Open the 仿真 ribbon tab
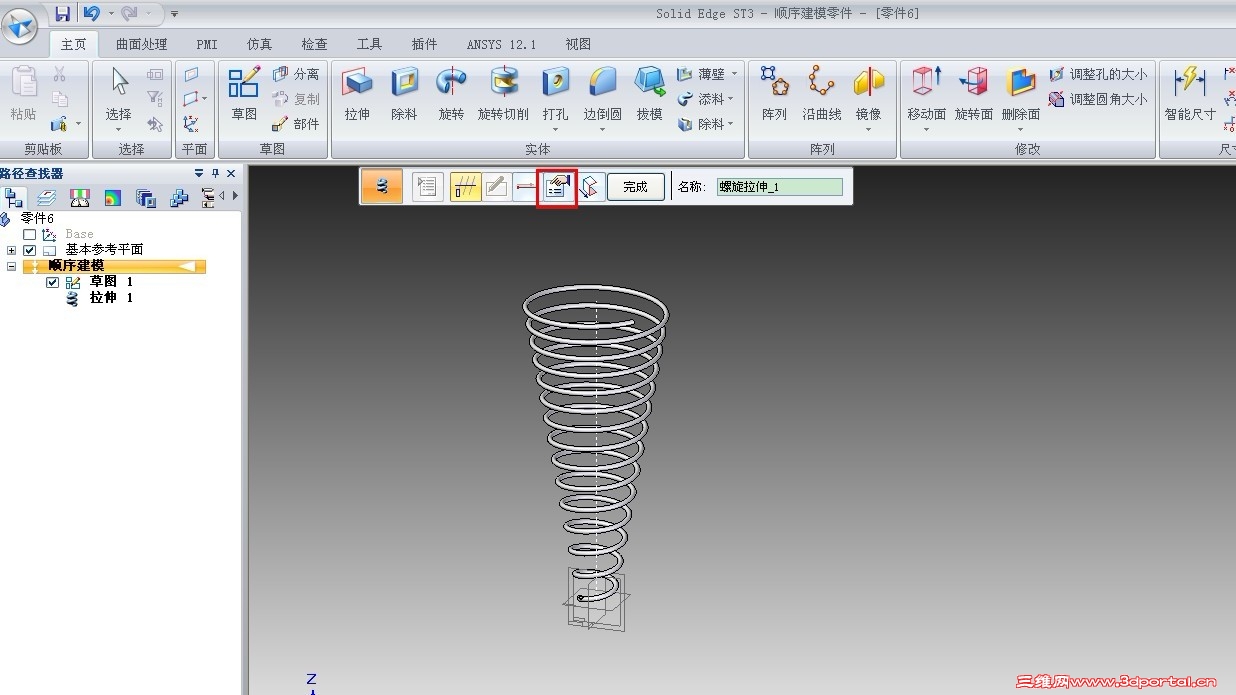Viewport: 1236px width, 695px height. 259,44
